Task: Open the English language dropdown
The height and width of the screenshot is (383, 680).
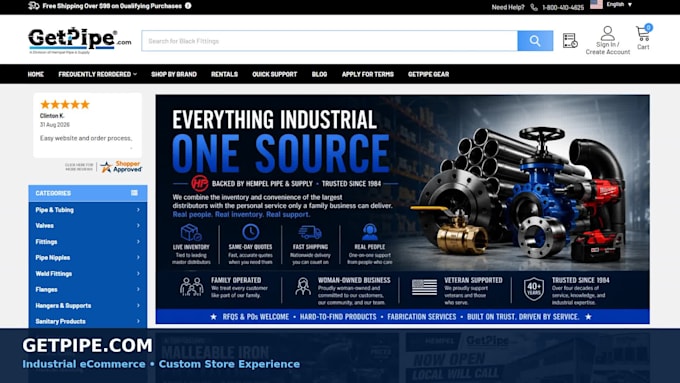Action: [619, 4]
